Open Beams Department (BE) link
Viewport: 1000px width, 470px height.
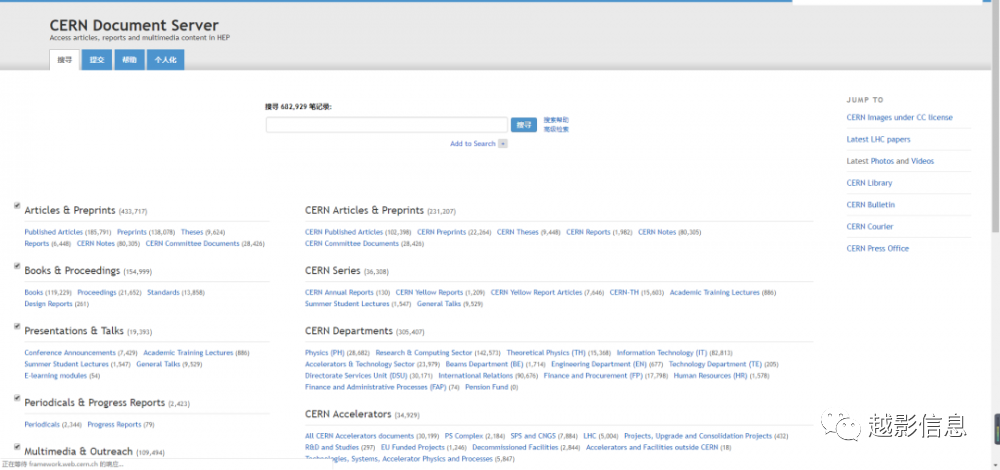pos(485,364)
